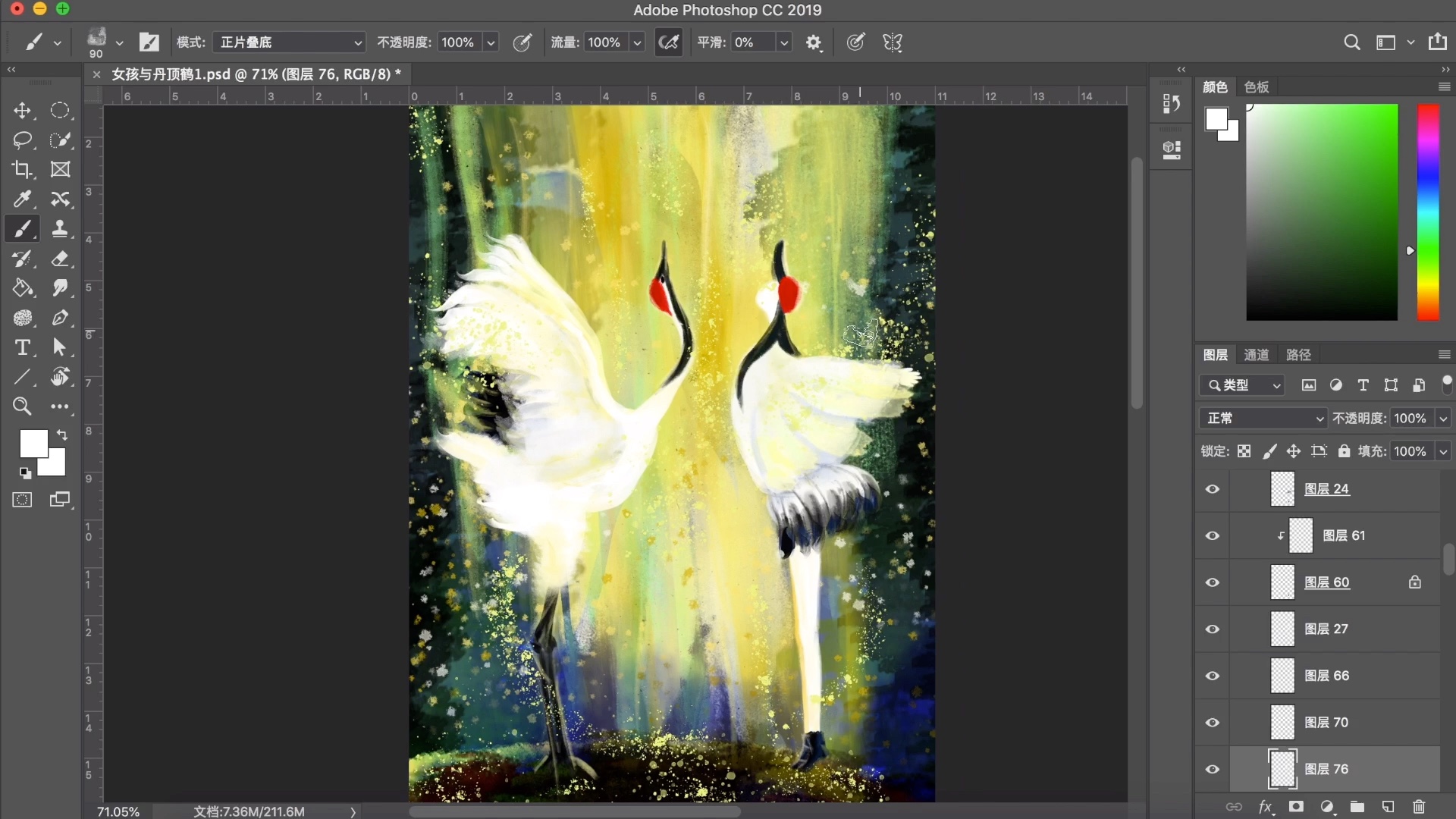This screenshot has width=1456, height=819.
Task: Click foreground color swatch in toolbar
Action: tap(32, 442)
